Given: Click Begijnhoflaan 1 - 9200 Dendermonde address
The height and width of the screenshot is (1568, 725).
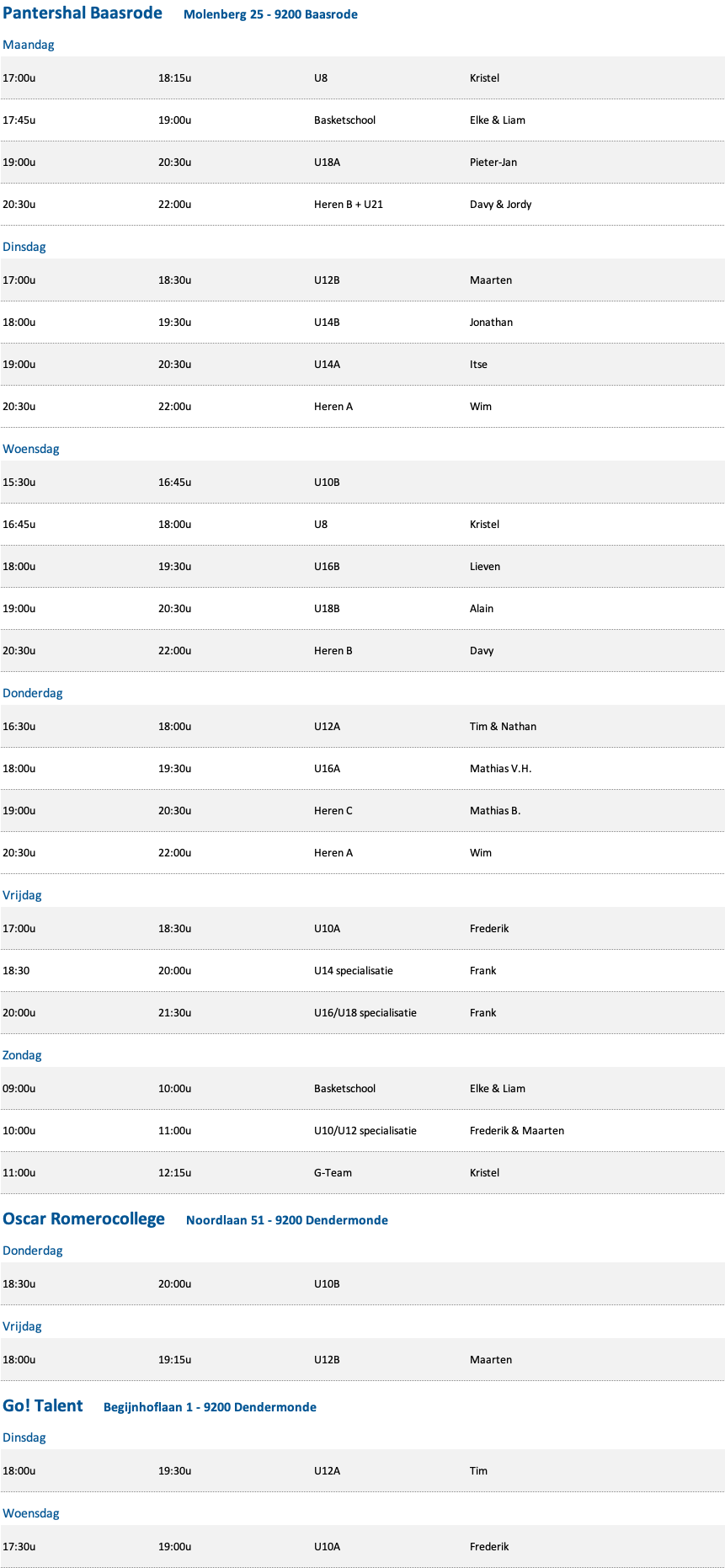Looking at the screenshot, I should point(210,1407).
